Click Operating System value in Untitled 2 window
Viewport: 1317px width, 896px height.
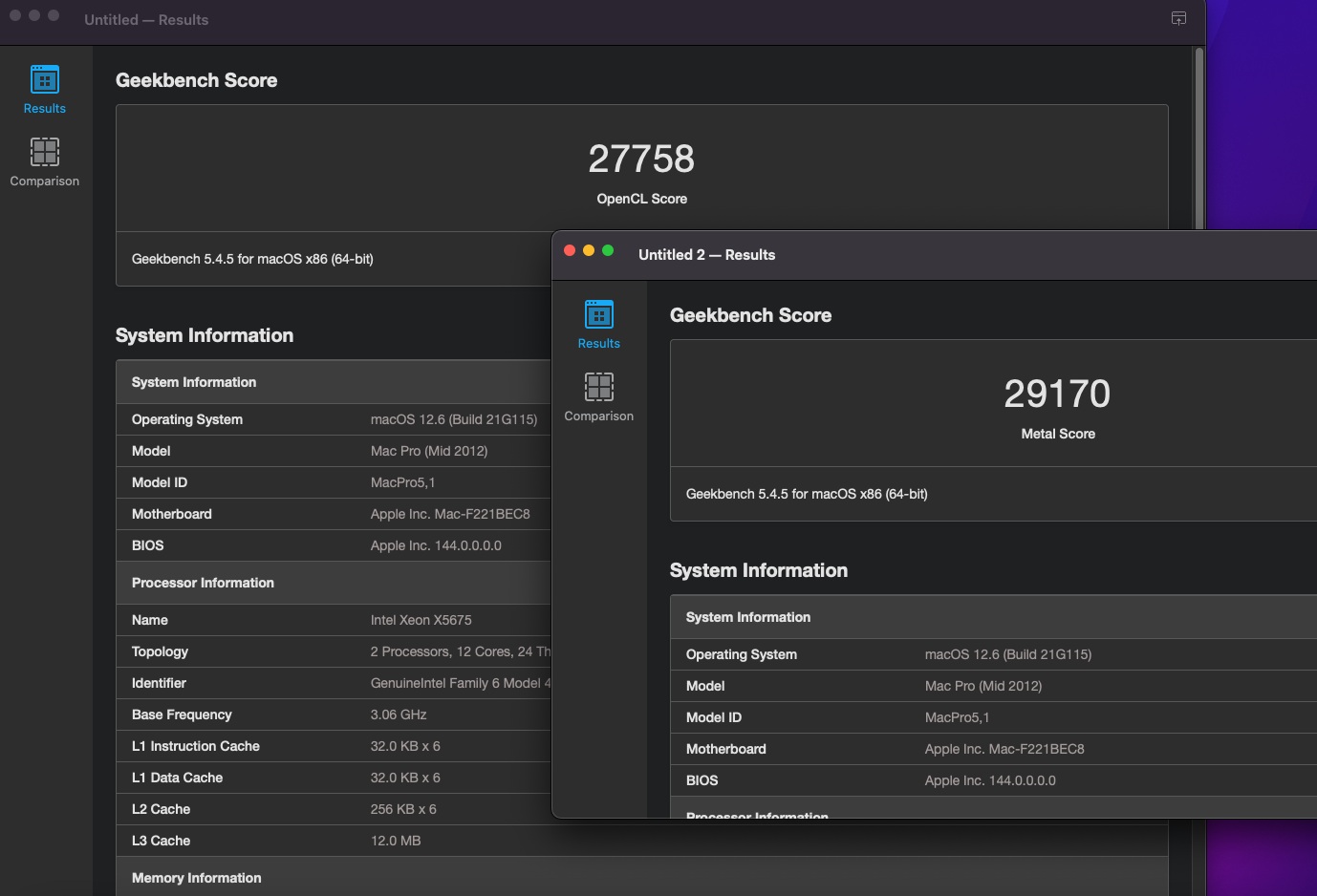coord(1008,654)
